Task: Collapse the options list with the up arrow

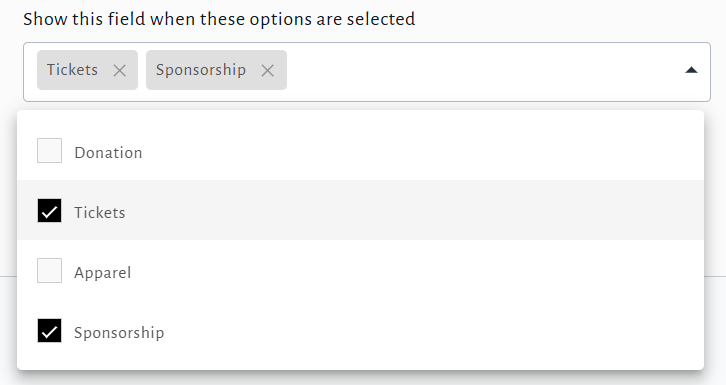Action: [691, 70]
